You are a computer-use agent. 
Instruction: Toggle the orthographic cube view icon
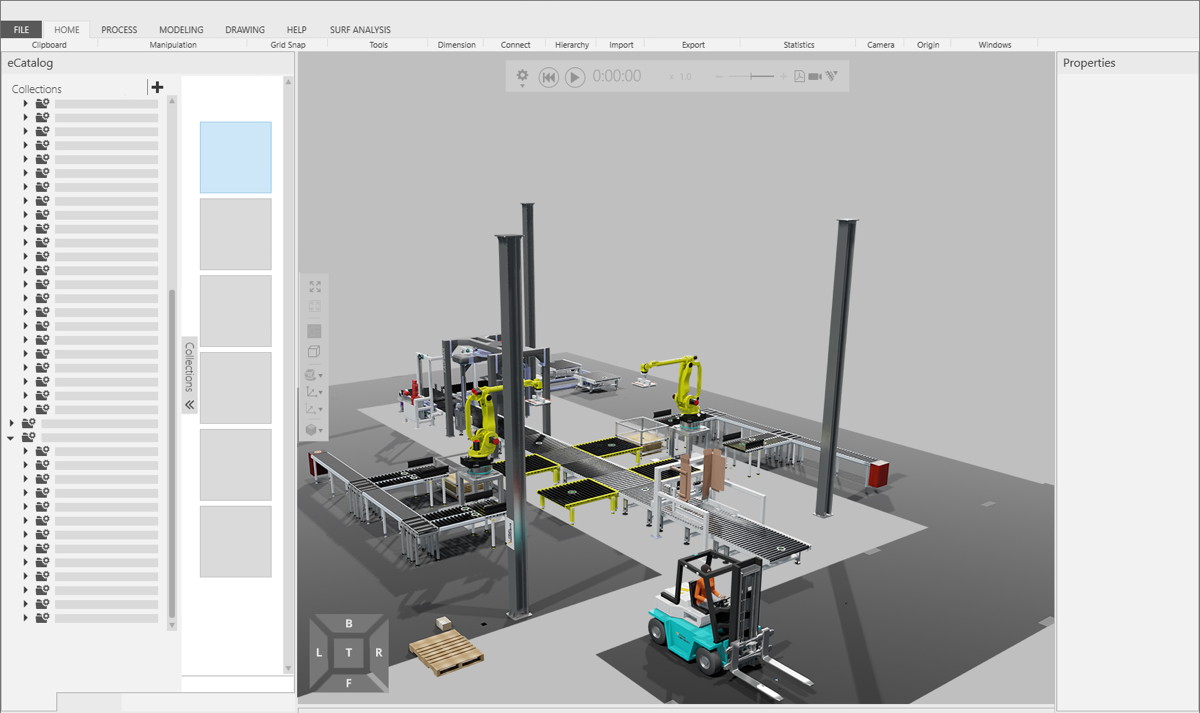(x=314, y=352)
